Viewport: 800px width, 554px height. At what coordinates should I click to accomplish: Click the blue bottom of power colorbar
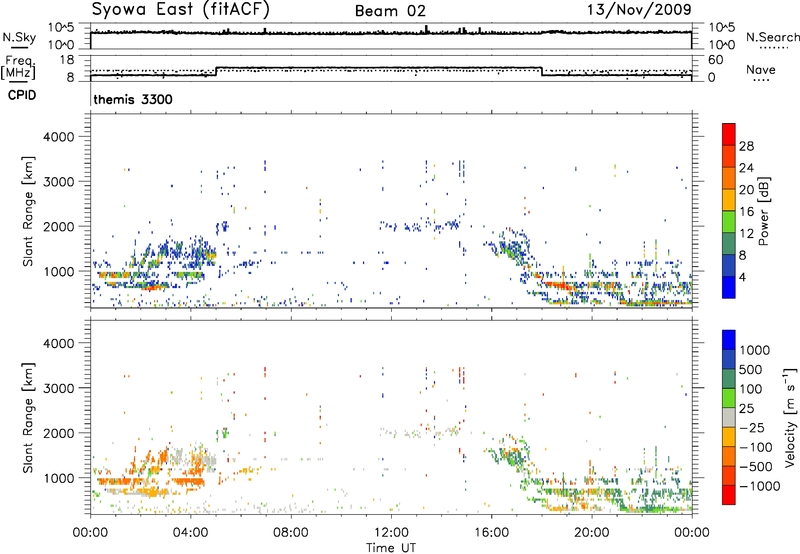tap(729, 287)
